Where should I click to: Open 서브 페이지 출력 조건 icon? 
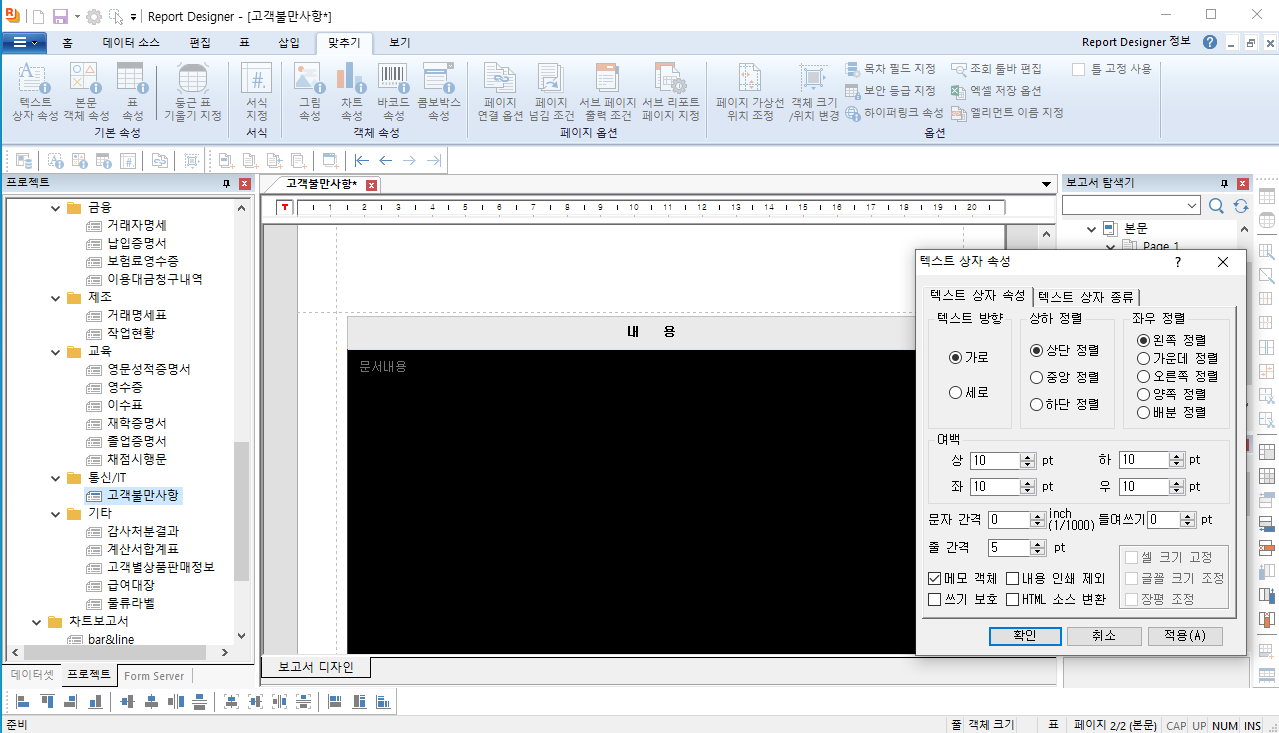pyautogui.click(x=607, y=91)
